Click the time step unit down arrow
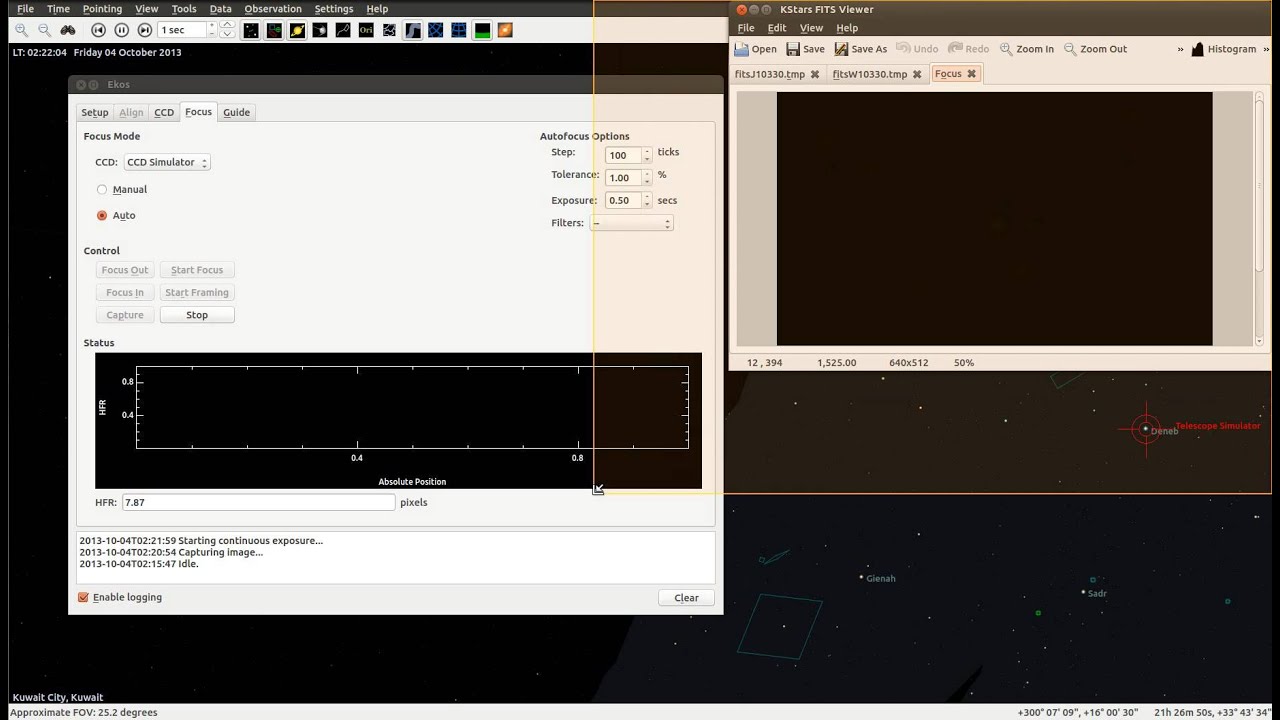The width and height of the screenshot is (1280, 720). click(x=227, y=35)
